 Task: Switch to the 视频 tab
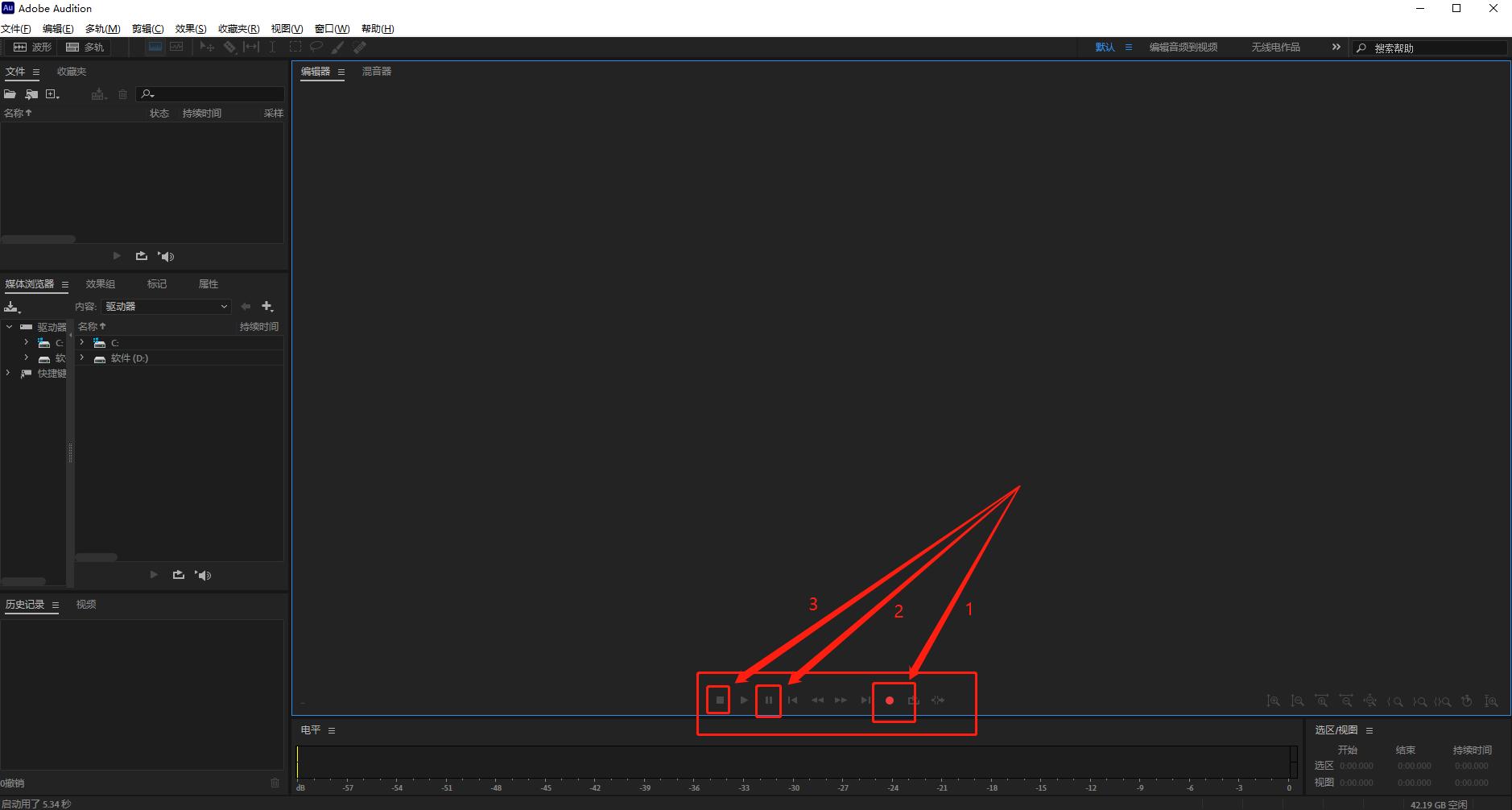[86, 605]
